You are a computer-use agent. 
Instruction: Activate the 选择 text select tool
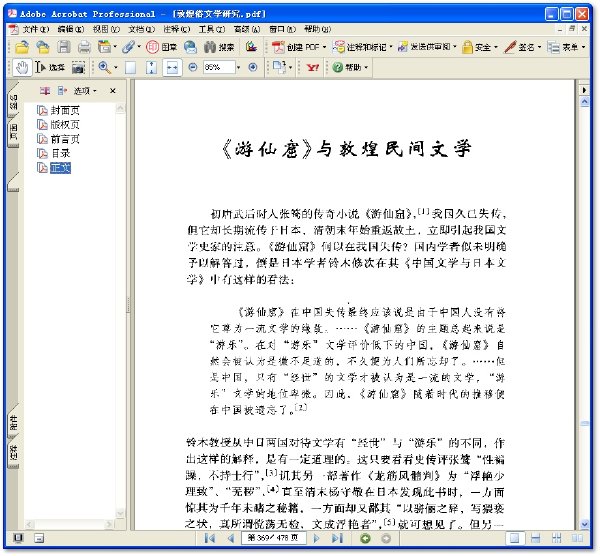click(50, 68)
